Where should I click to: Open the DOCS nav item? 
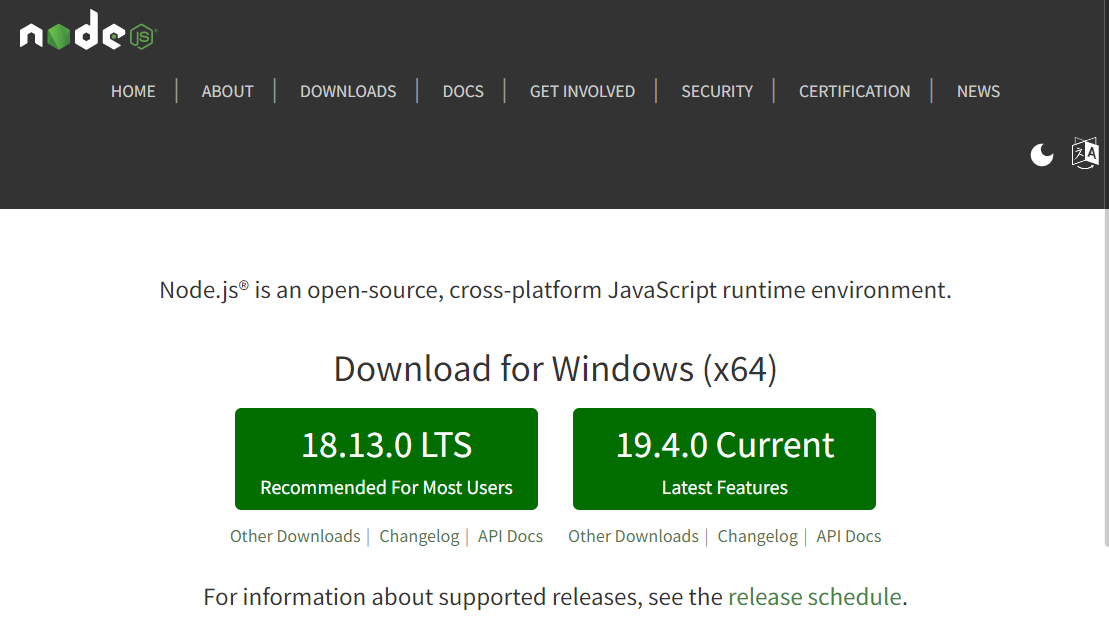click(x=463, y=91)
